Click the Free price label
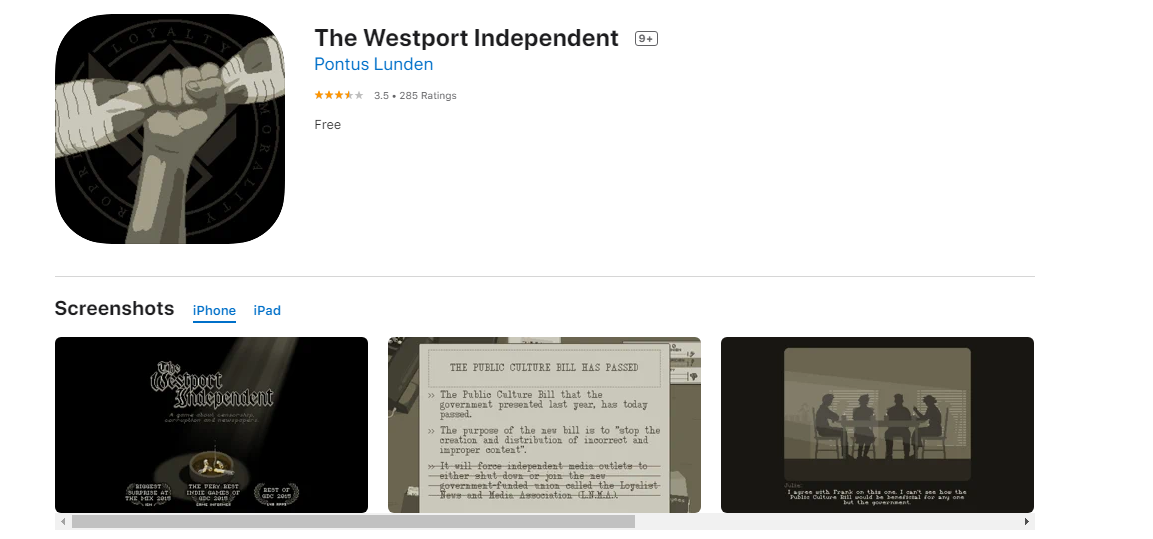Screen dimensions: 1153x539 [327, 124]
